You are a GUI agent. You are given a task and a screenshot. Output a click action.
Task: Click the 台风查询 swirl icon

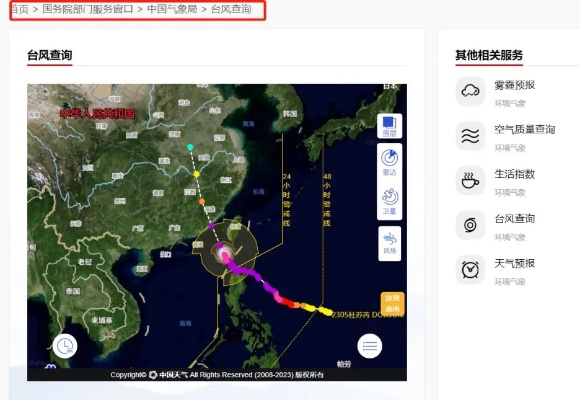tap(470, 225)
